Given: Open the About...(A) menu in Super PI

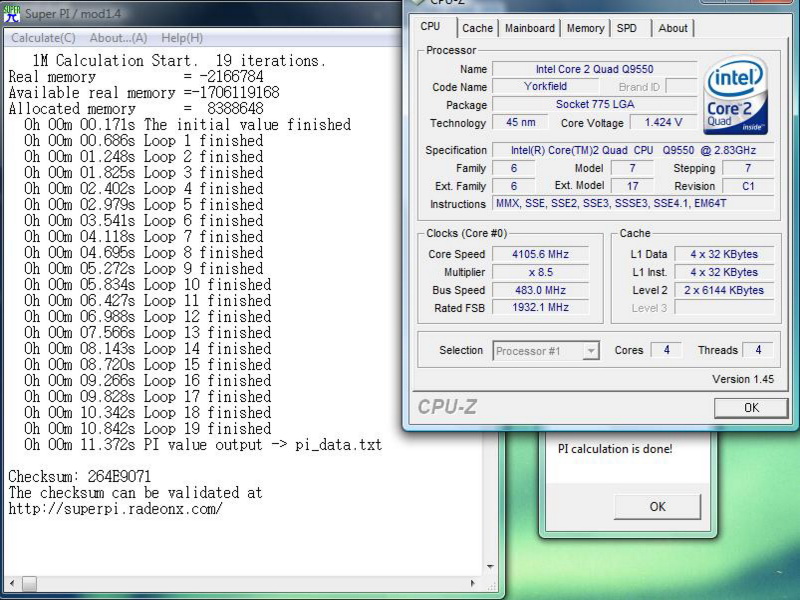Looking at the screenshot, I should pyautogui.click(x=118, y=38).
